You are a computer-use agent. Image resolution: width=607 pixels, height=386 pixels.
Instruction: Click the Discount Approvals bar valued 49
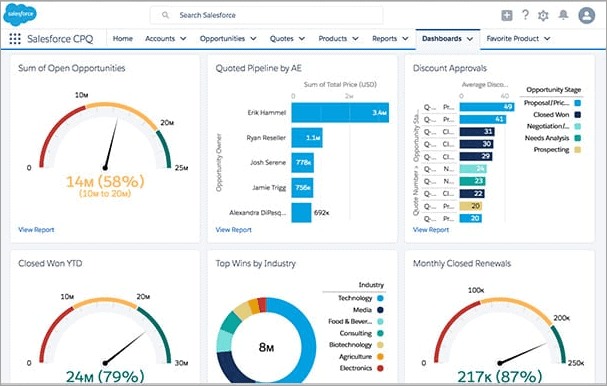click(x=487, y=107)
